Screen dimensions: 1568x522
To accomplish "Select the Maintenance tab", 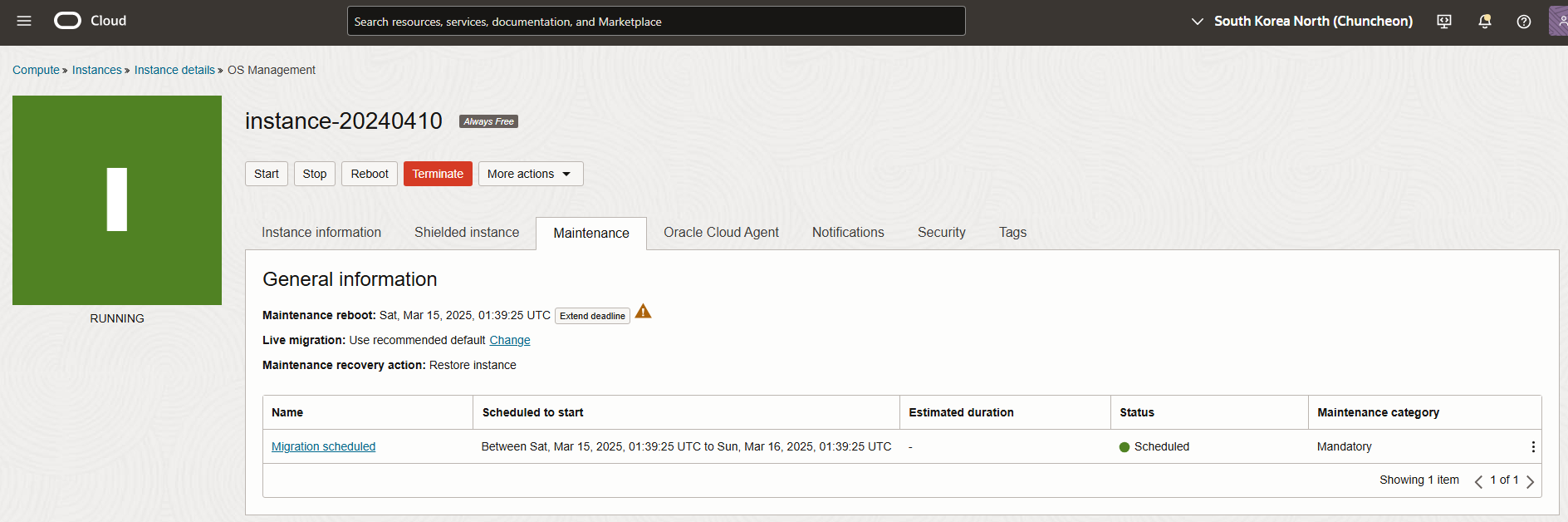I will click(591, 234).
